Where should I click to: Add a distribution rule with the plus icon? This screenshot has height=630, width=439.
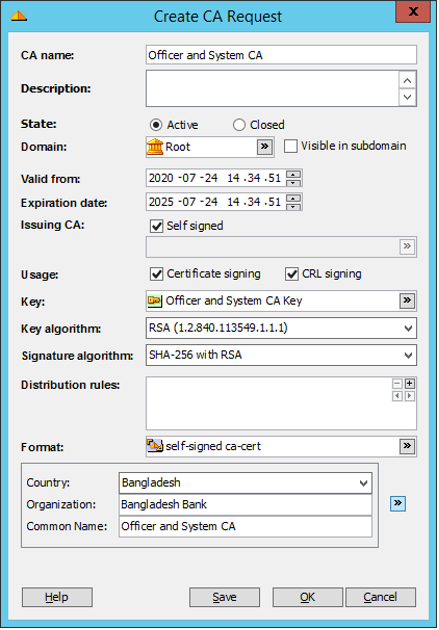pyautogui.click(x=409, y=384)
